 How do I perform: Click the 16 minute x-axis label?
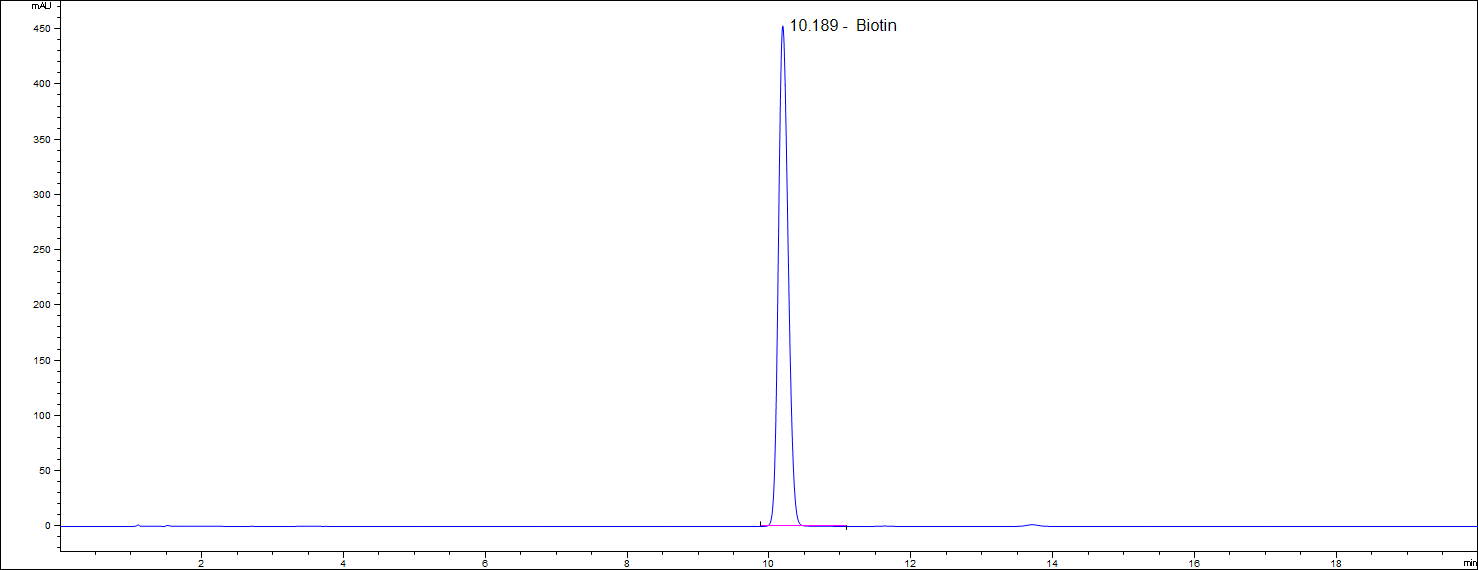[x=1194, y=563]
